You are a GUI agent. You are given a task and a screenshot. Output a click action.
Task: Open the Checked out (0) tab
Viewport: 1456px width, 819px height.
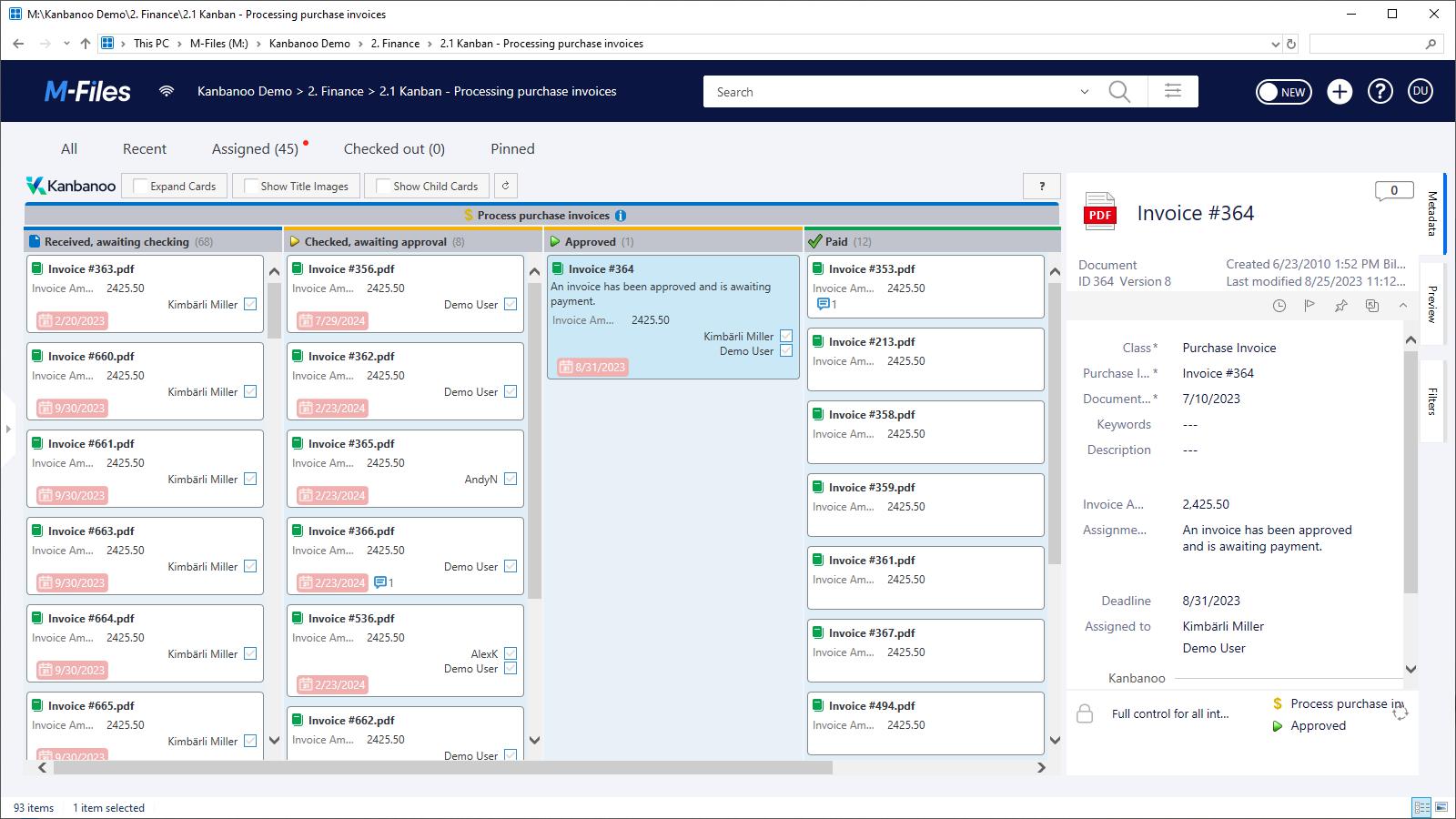(x=394, y=149)
